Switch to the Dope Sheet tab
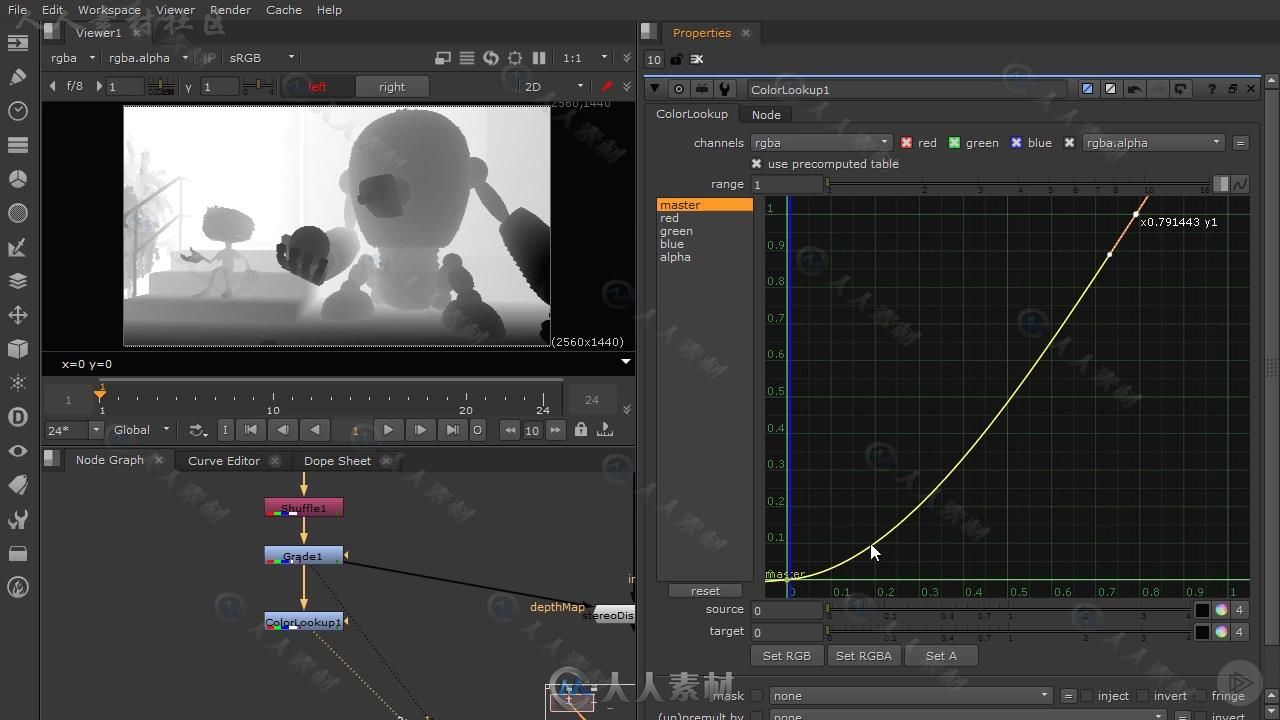This screenshot has width=1280, height=720. (x=337, y=461)
